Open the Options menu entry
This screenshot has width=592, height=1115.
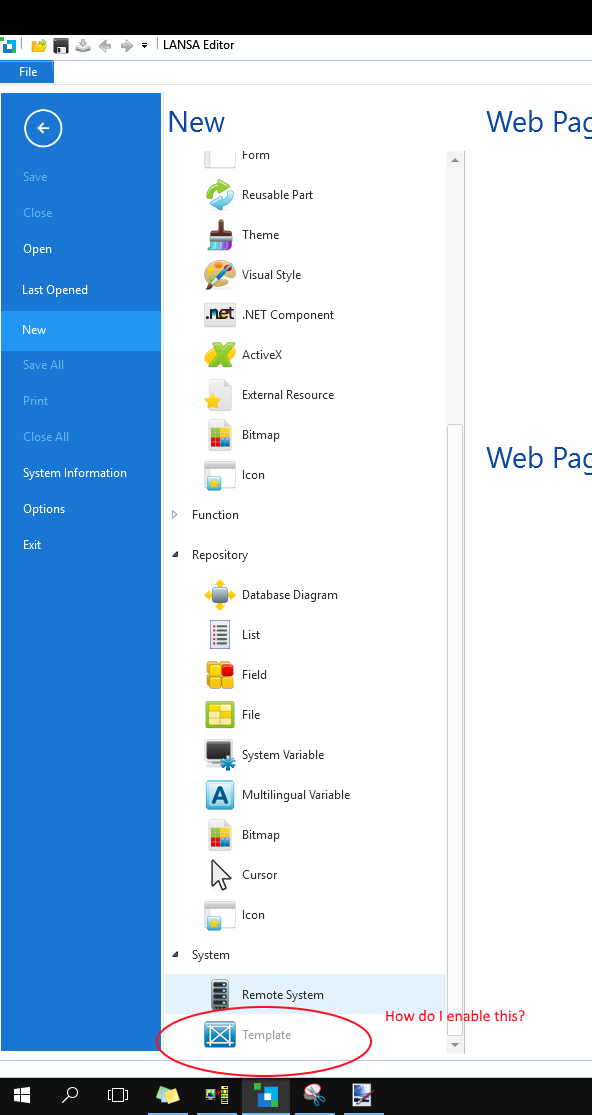(44, 509)
